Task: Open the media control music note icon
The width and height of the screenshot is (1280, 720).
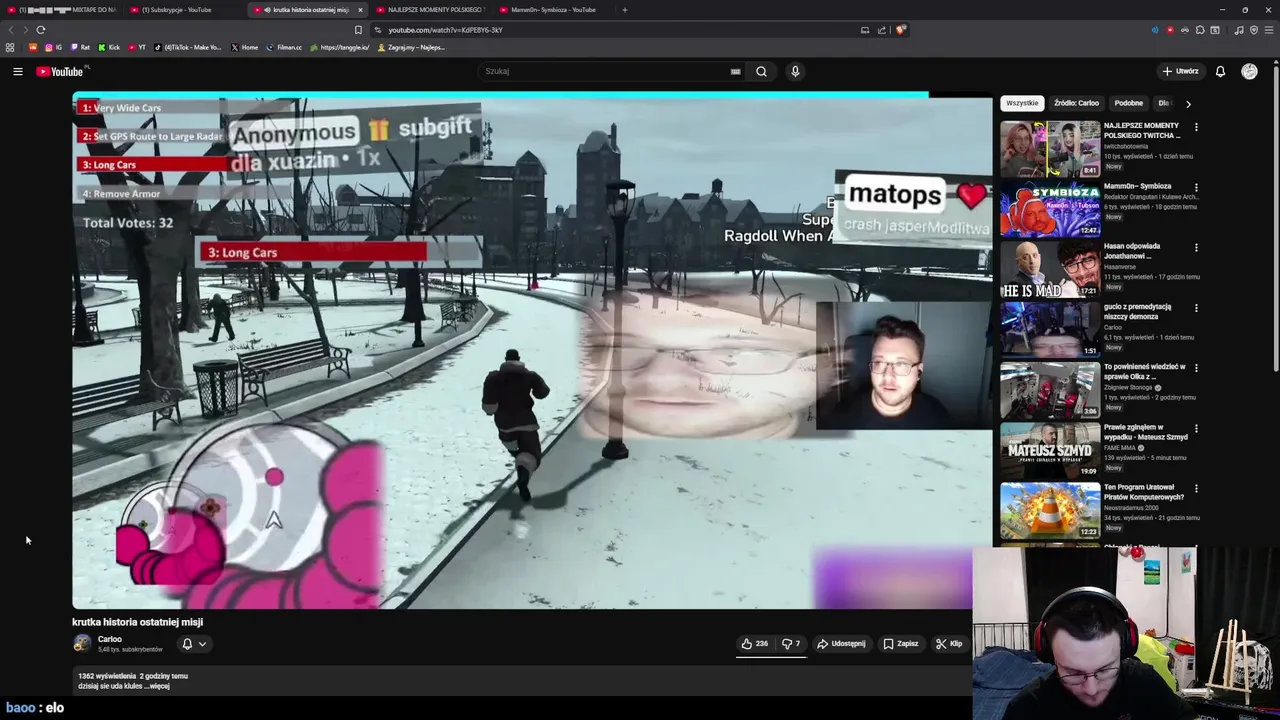Action: pyautogui.click(x=1239, y=30)
